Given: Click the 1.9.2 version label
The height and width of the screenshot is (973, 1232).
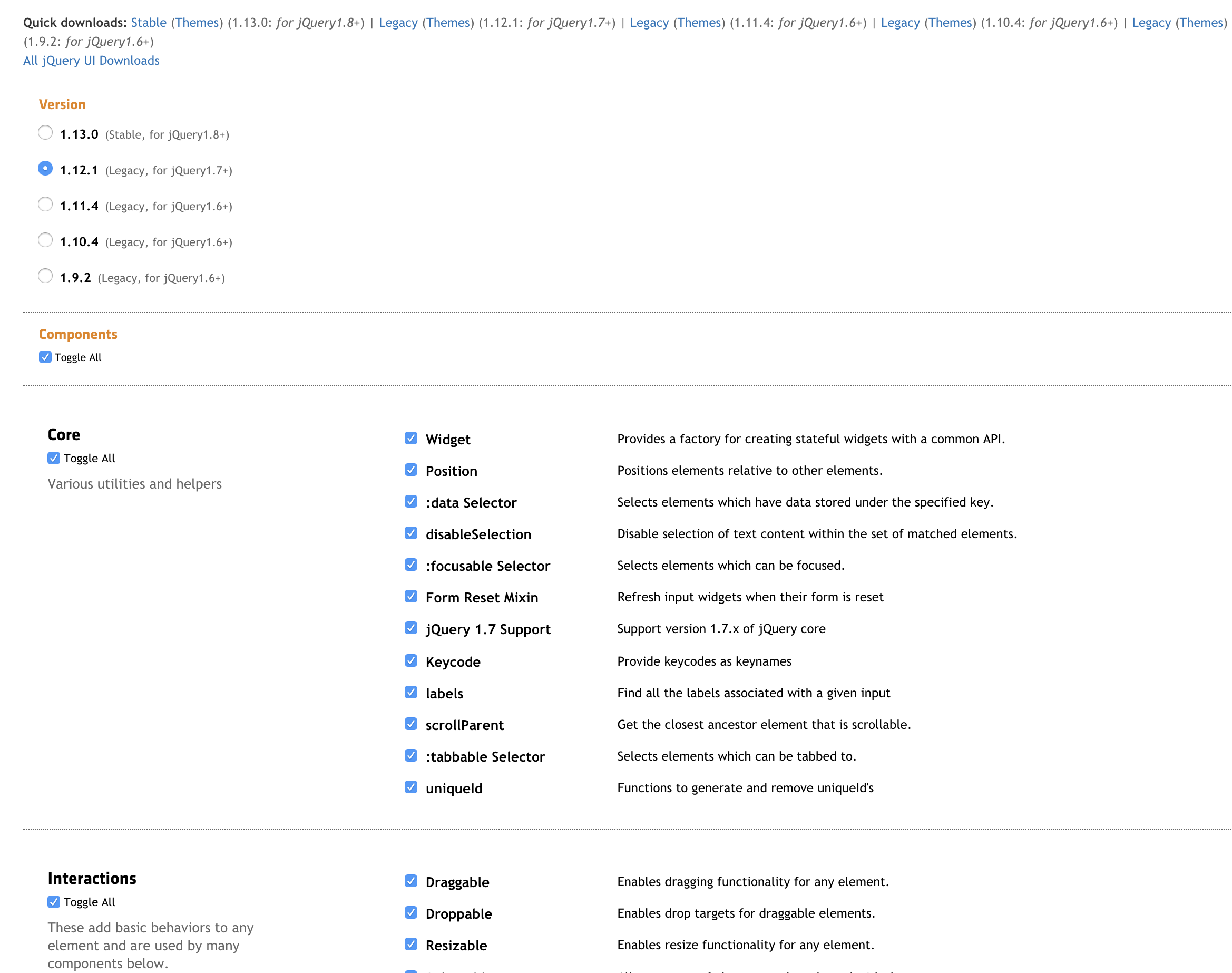Looking at the screenshot, I should pos(76,278).
